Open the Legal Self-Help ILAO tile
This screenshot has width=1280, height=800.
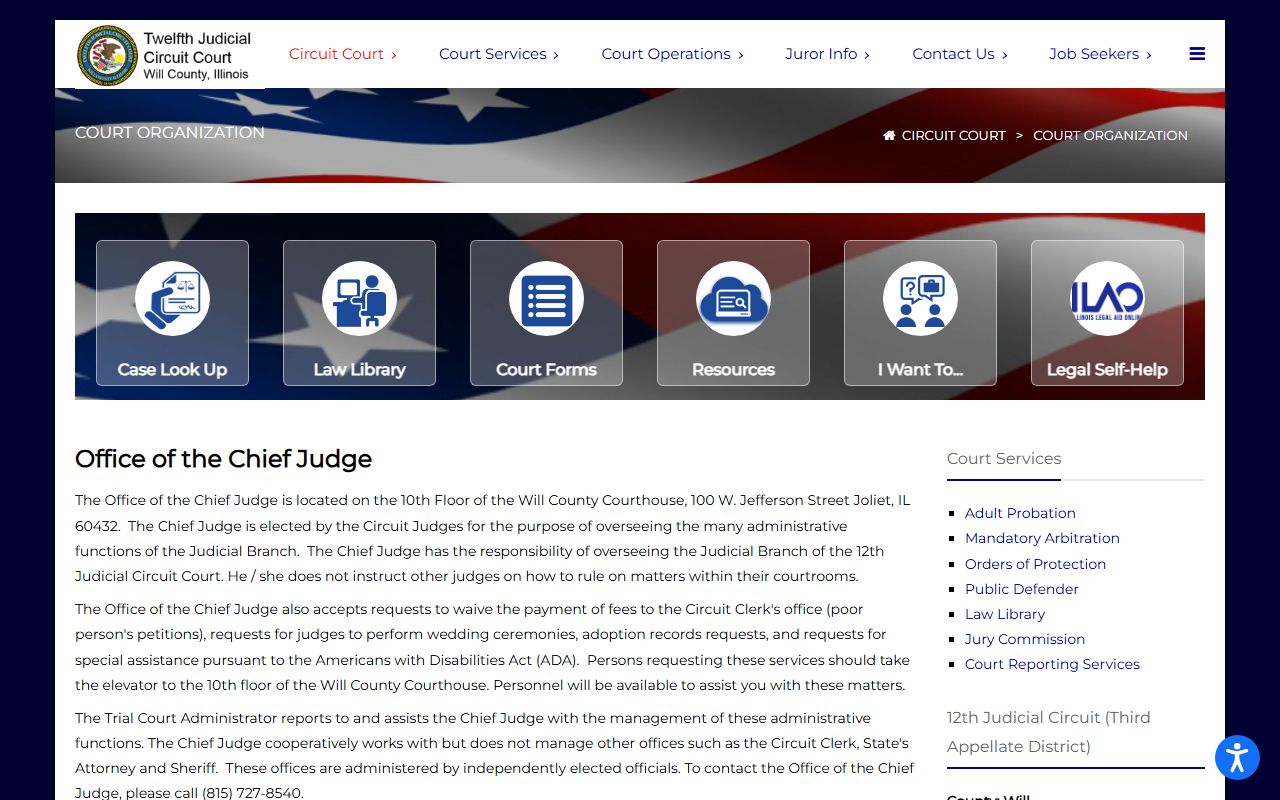tap(1107, 313)
